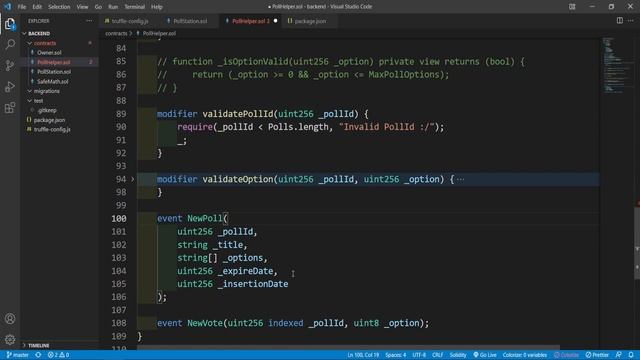
Task: Click the master branch indicator
Action: pyautogui.click(x=17, y=355)
